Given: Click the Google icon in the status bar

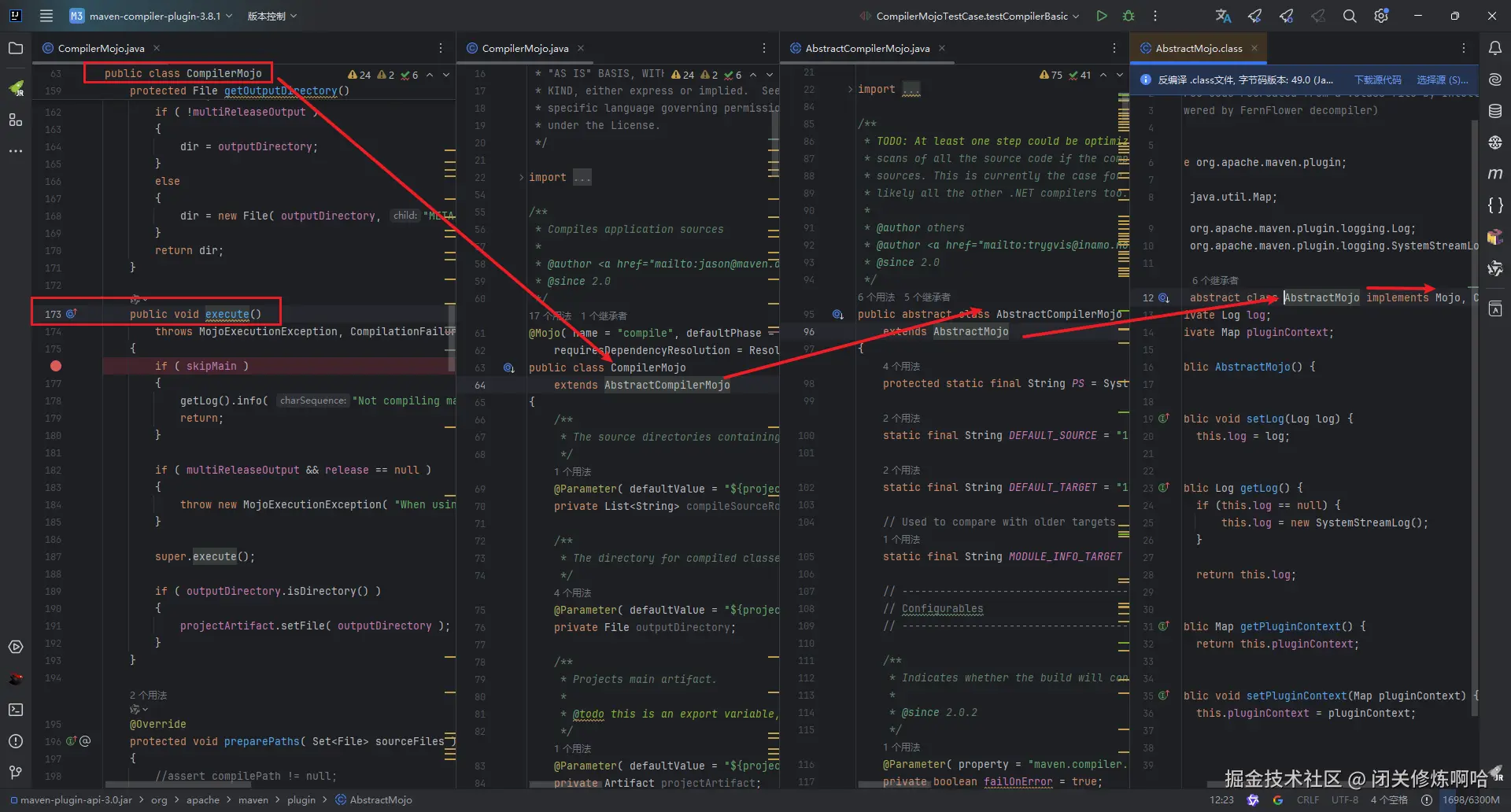Looking at the screenshot, I should pos(1278,800).
